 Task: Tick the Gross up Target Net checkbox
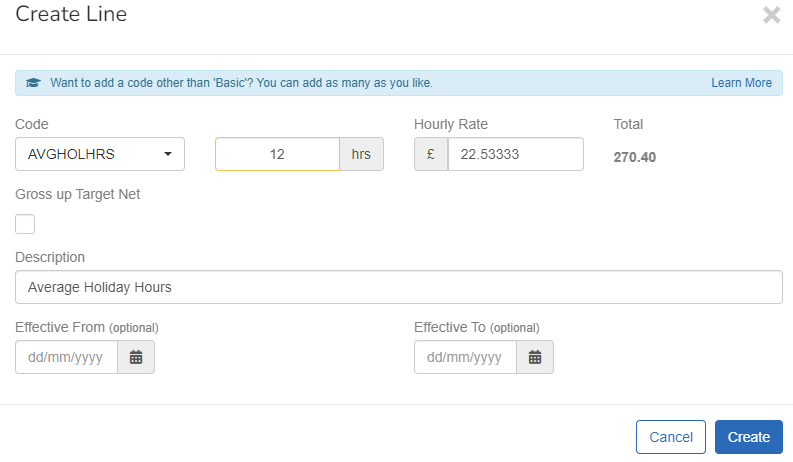[x=25, y=224]
